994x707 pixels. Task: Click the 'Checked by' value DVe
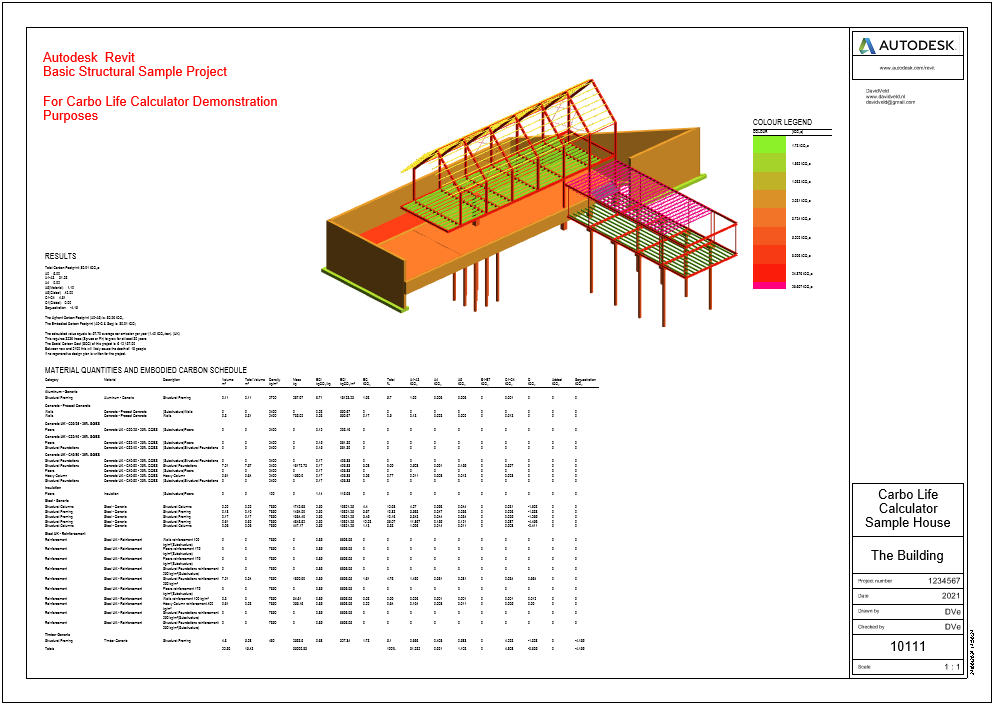pos(952,627)
